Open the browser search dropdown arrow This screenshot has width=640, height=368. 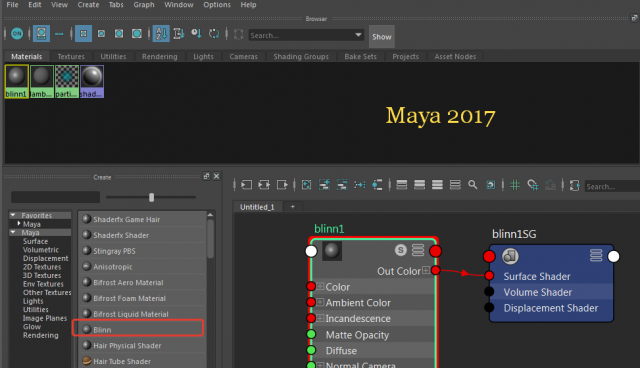tap(358, 35)
